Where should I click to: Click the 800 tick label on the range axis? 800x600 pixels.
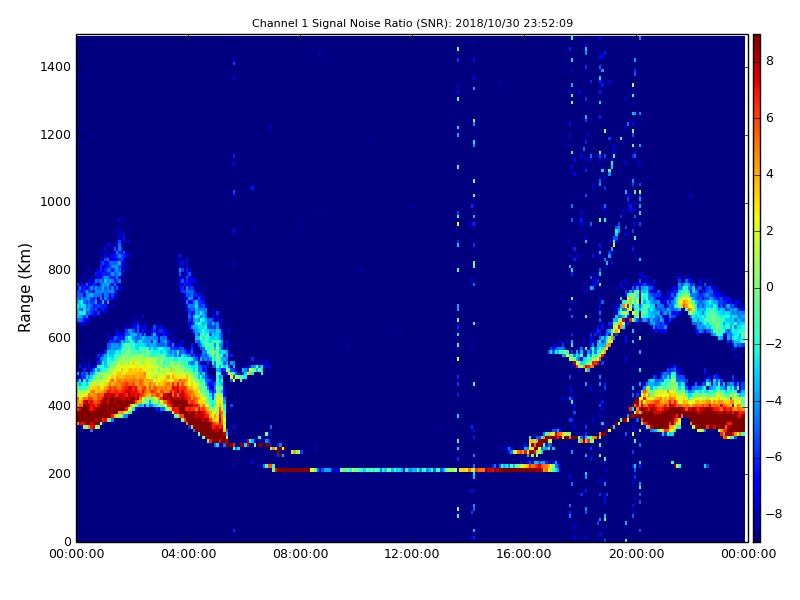[59, 270]
